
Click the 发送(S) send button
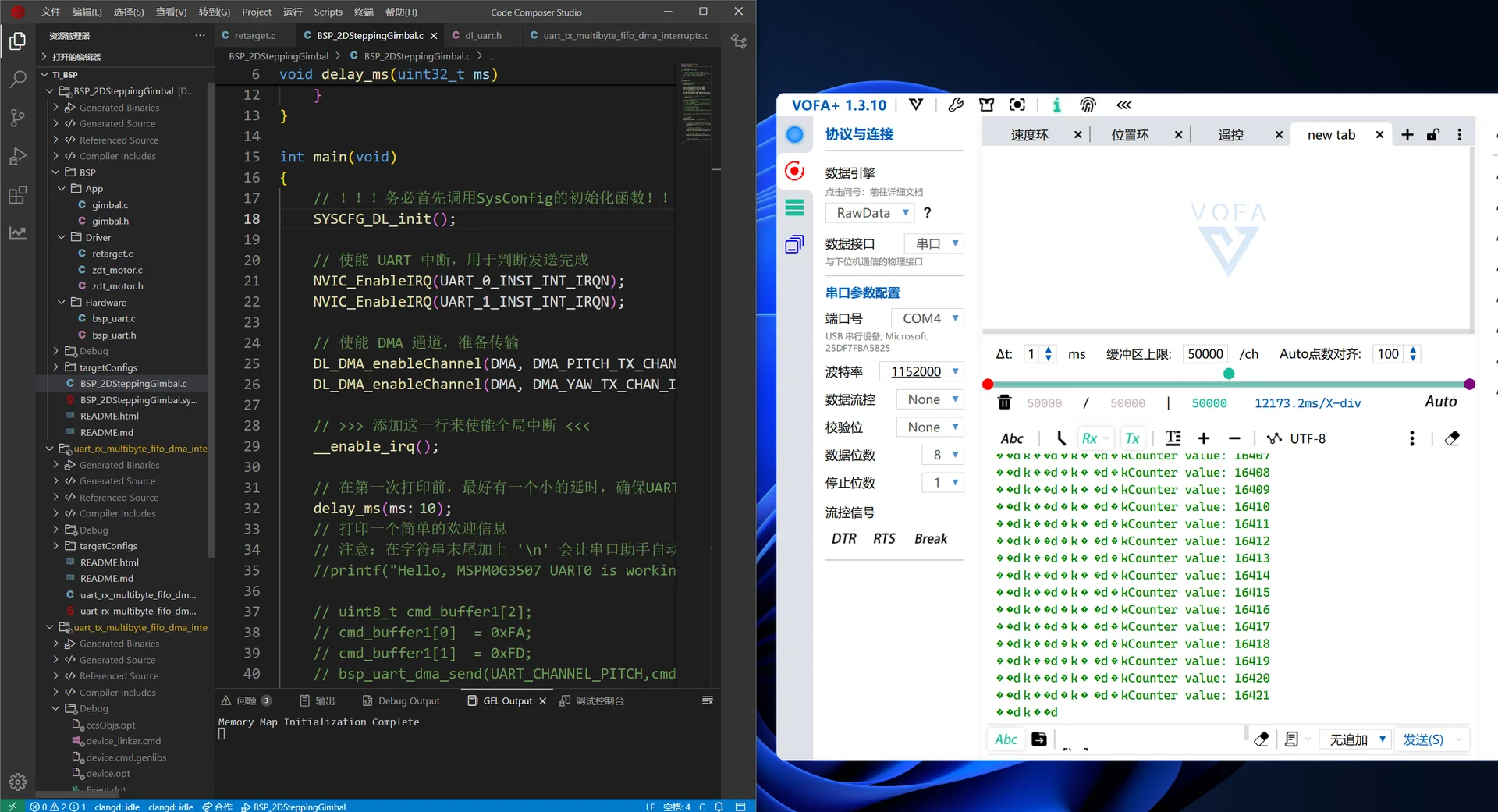[1422, 739]
